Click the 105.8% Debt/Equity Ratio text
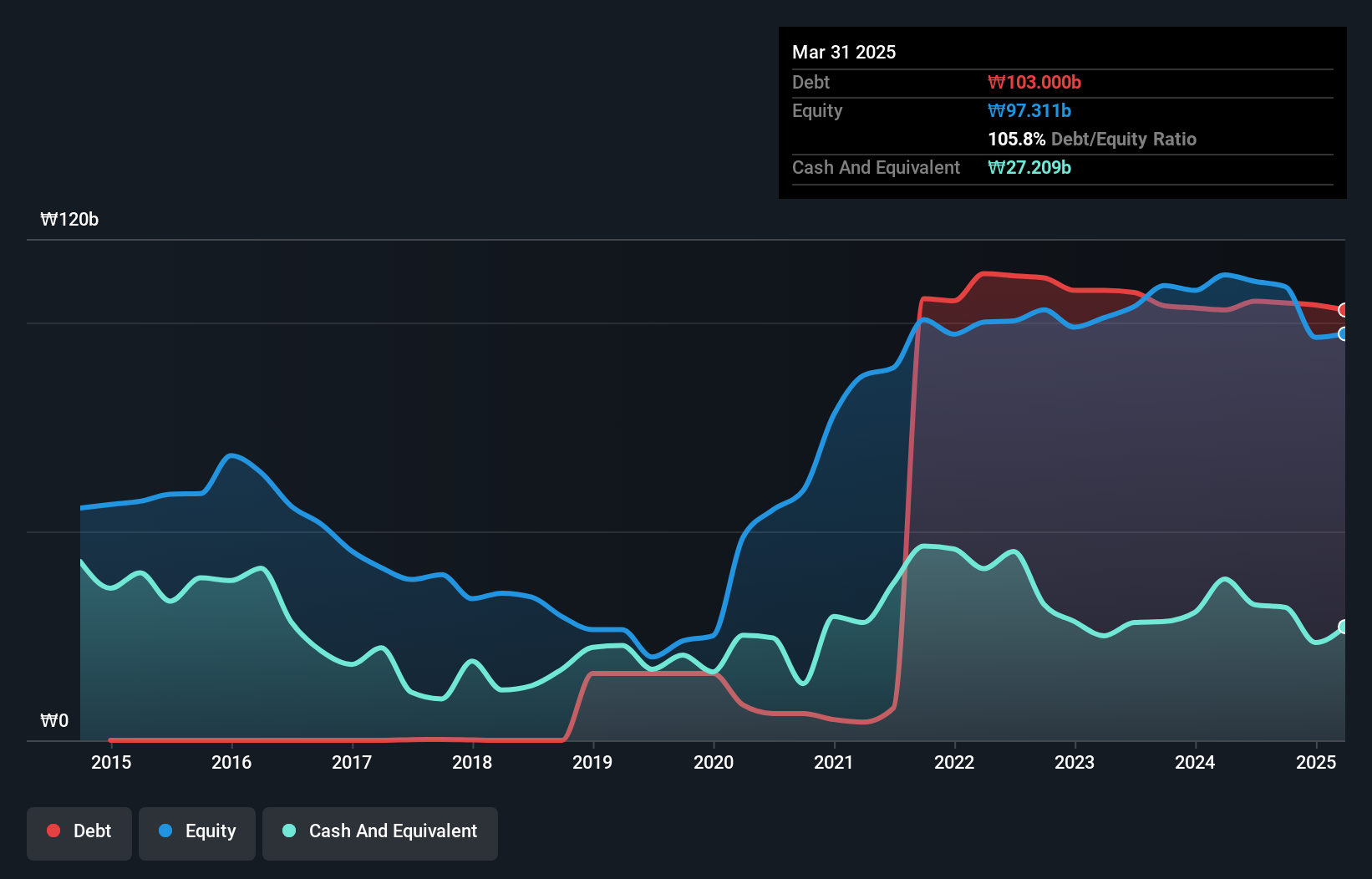The width and height of the screenshot is (1372, 879). (x=1092, y=139)
